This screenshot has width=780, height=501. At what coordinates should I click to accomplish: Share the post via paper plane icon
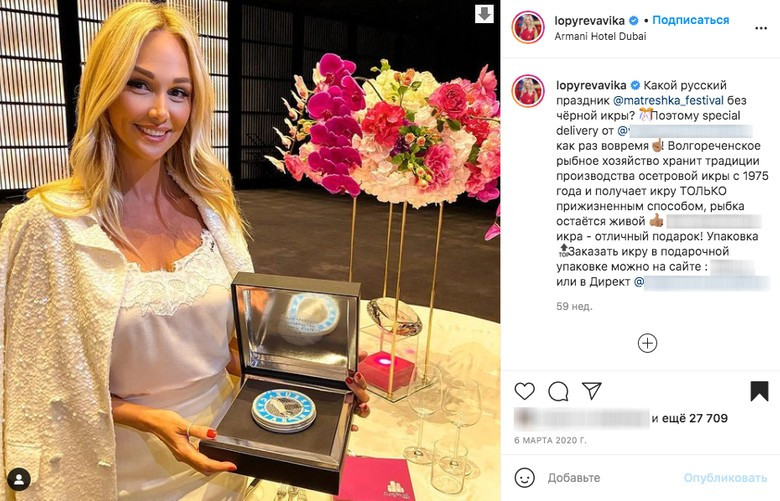pyautogui.click(x=592, y=391)
